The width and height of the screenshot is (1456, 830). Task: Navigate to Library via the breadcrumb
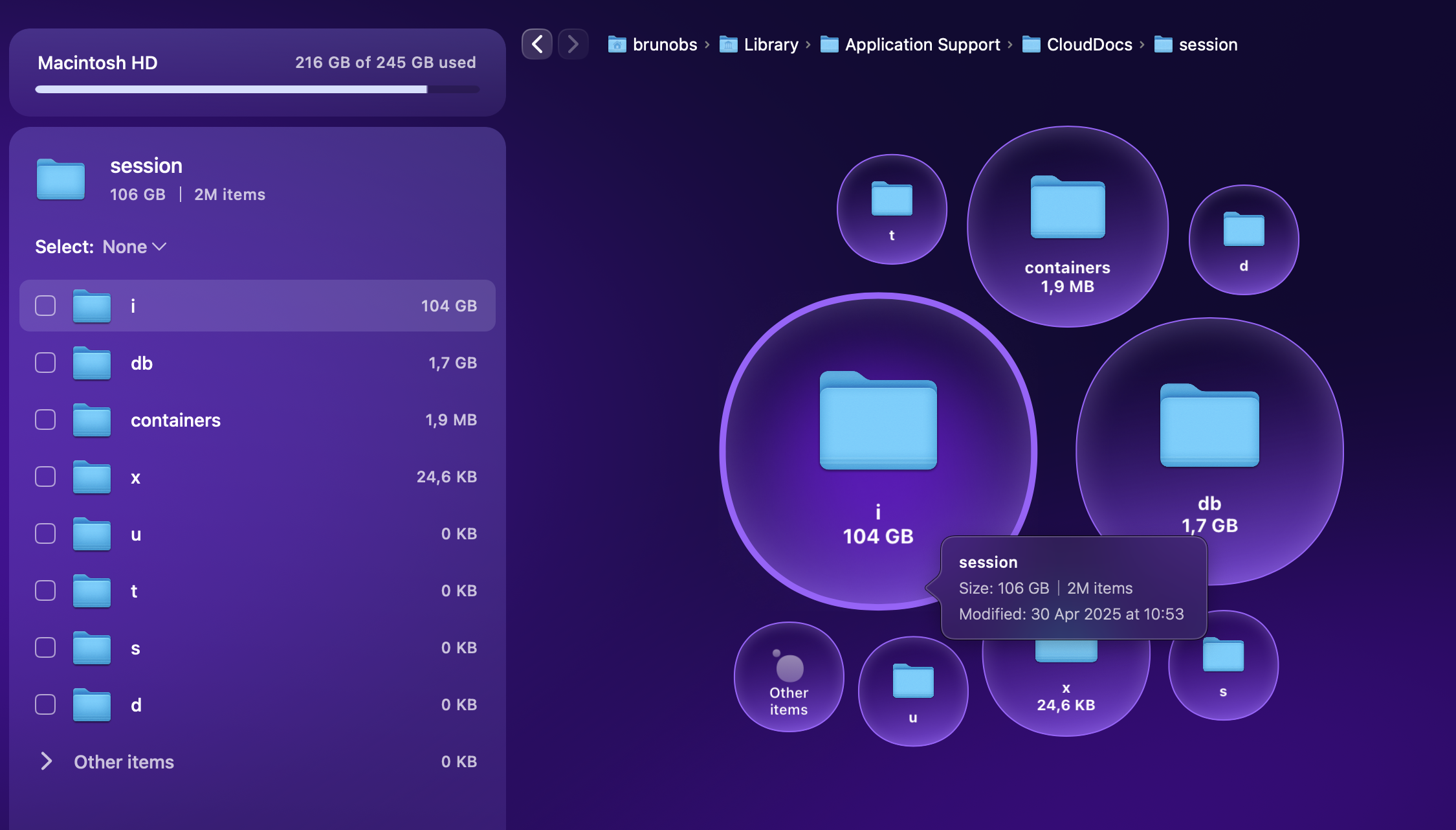coord(771,44)
